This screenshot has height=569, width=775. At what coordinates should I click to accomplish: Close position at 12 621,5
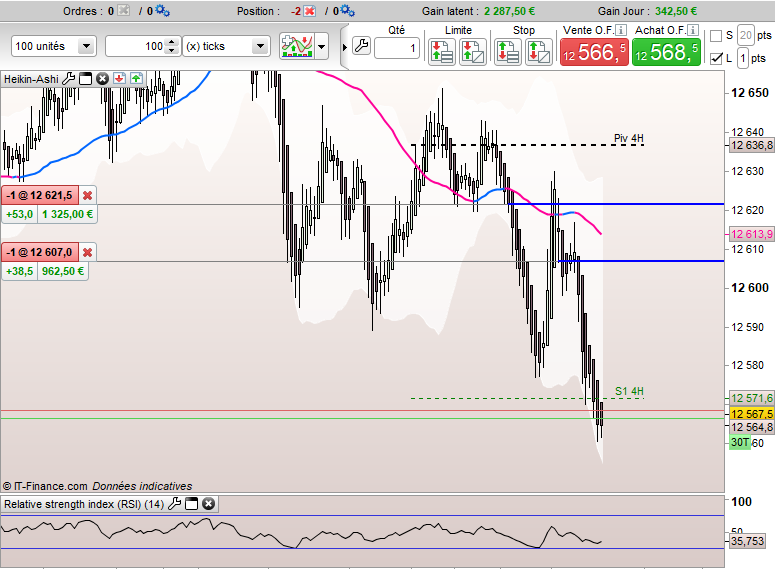click(x=87, y=196)
